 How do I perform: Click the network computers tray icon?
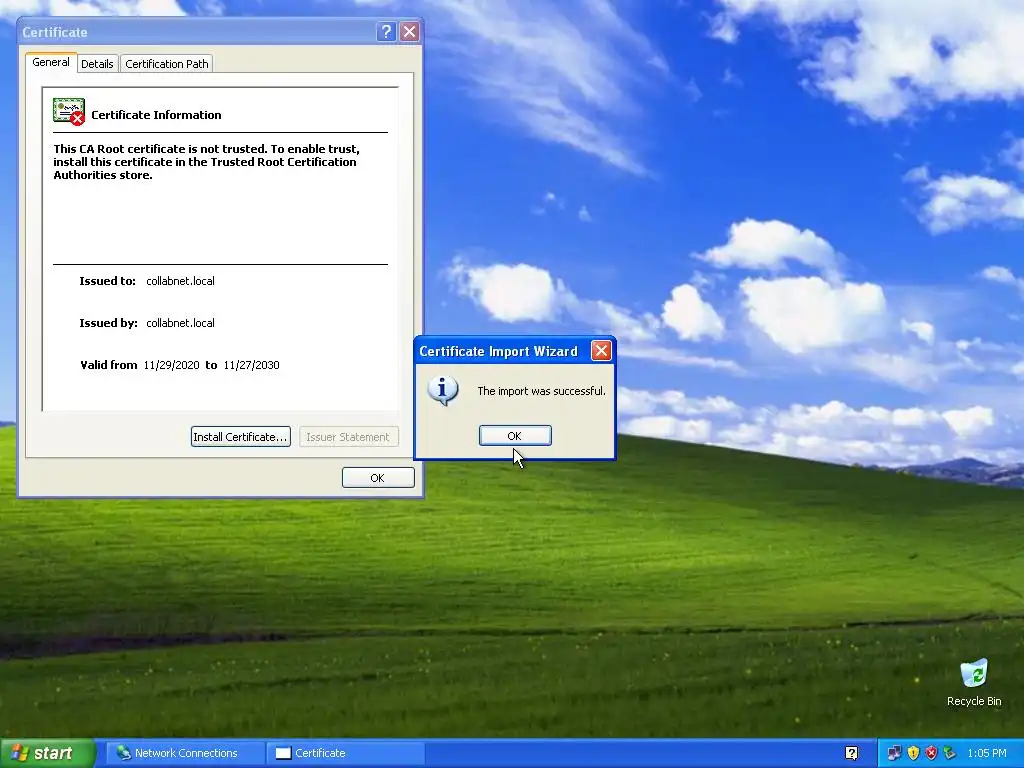point(894,753)
